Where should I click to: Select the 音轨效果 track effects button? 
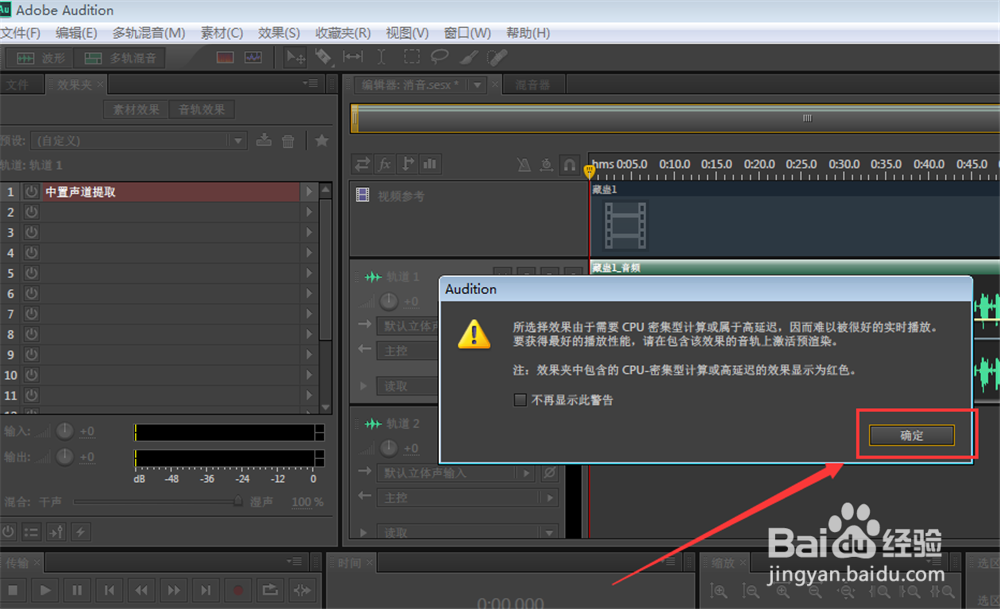point(202,110)
